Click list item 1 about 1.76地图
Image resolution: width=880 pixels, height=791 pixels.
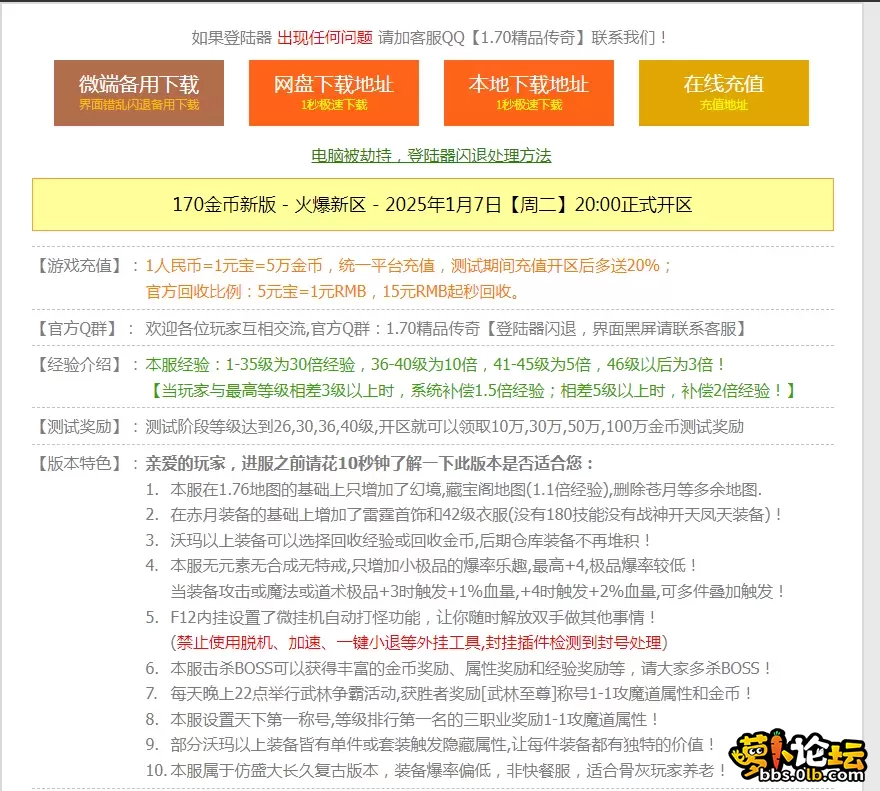point(453,490)
